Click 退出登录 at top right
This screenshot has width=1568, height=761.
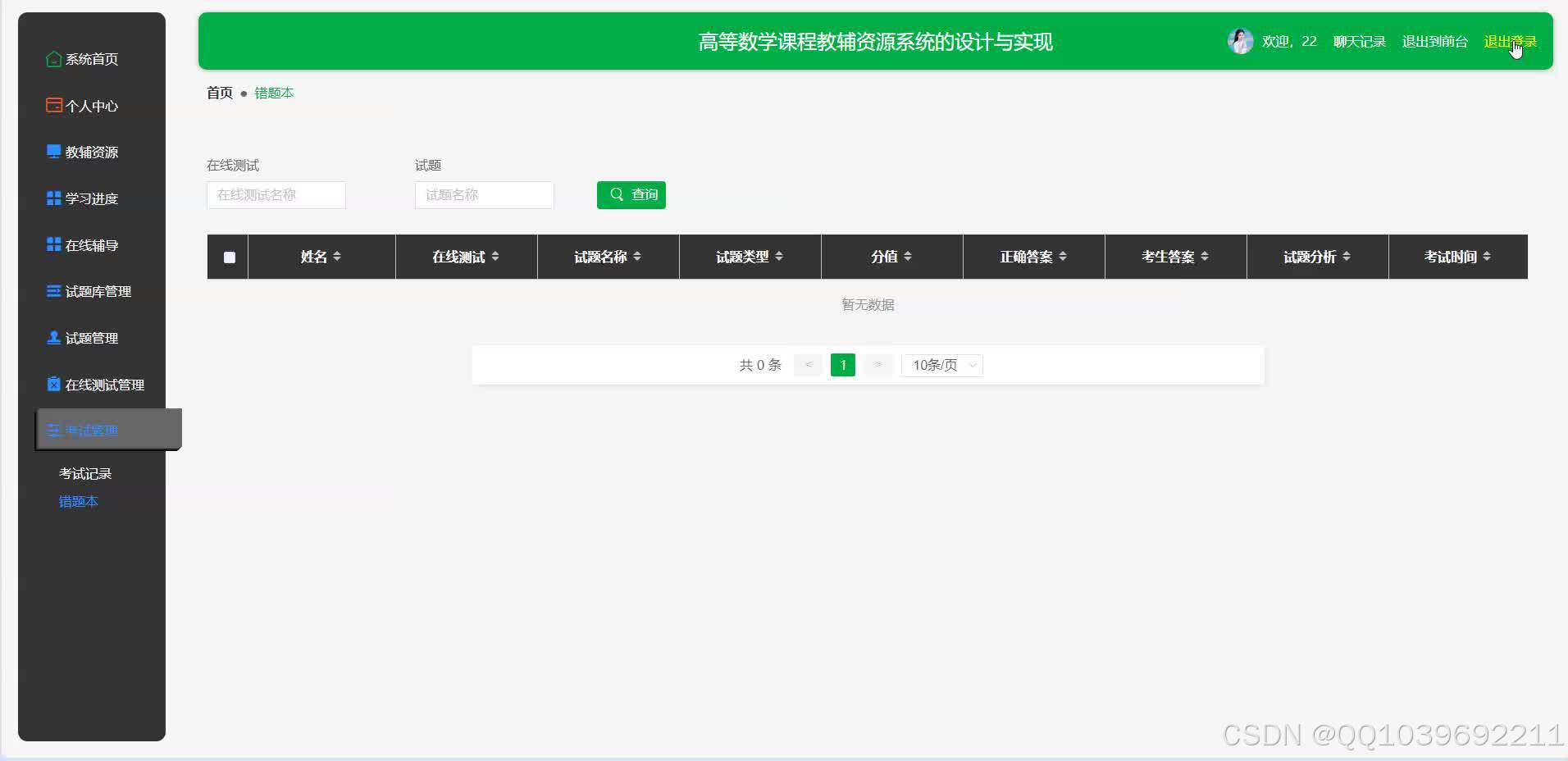point(1510,40)
